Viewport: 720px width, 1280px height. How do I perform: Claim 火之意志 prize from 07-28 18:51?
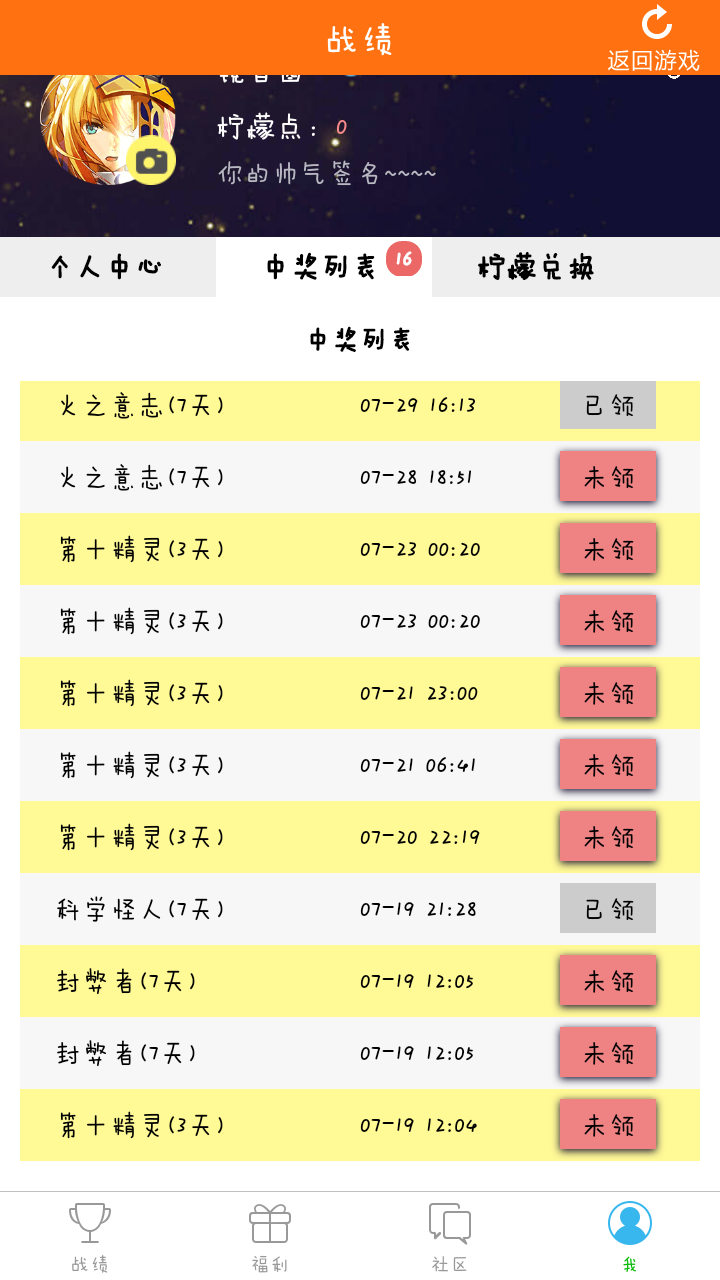(608, 477)
